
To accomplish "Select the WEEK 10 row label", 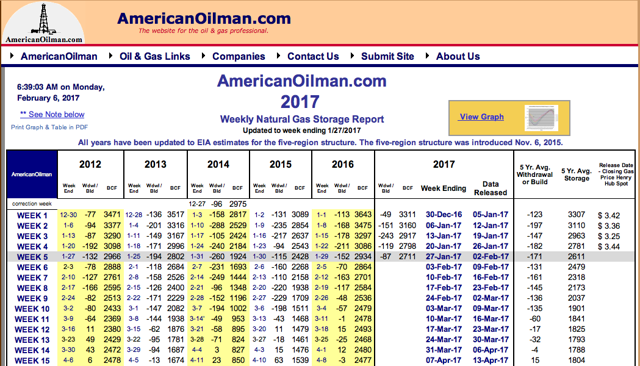I will (32, 309).
